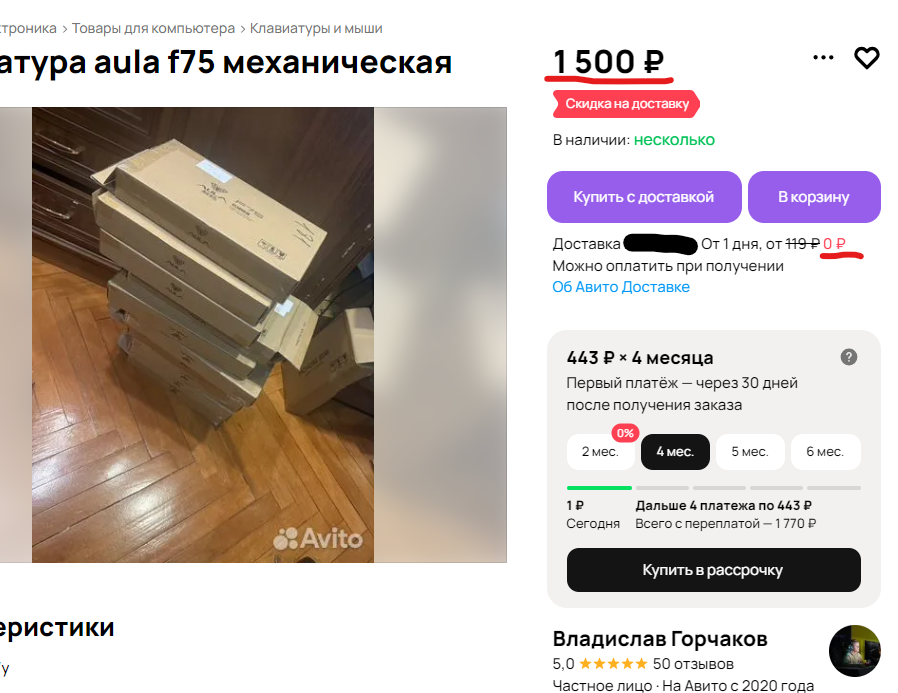Click the Купить в рассрочку button
The height and width of the screenshot is (693, 898).
714,570
